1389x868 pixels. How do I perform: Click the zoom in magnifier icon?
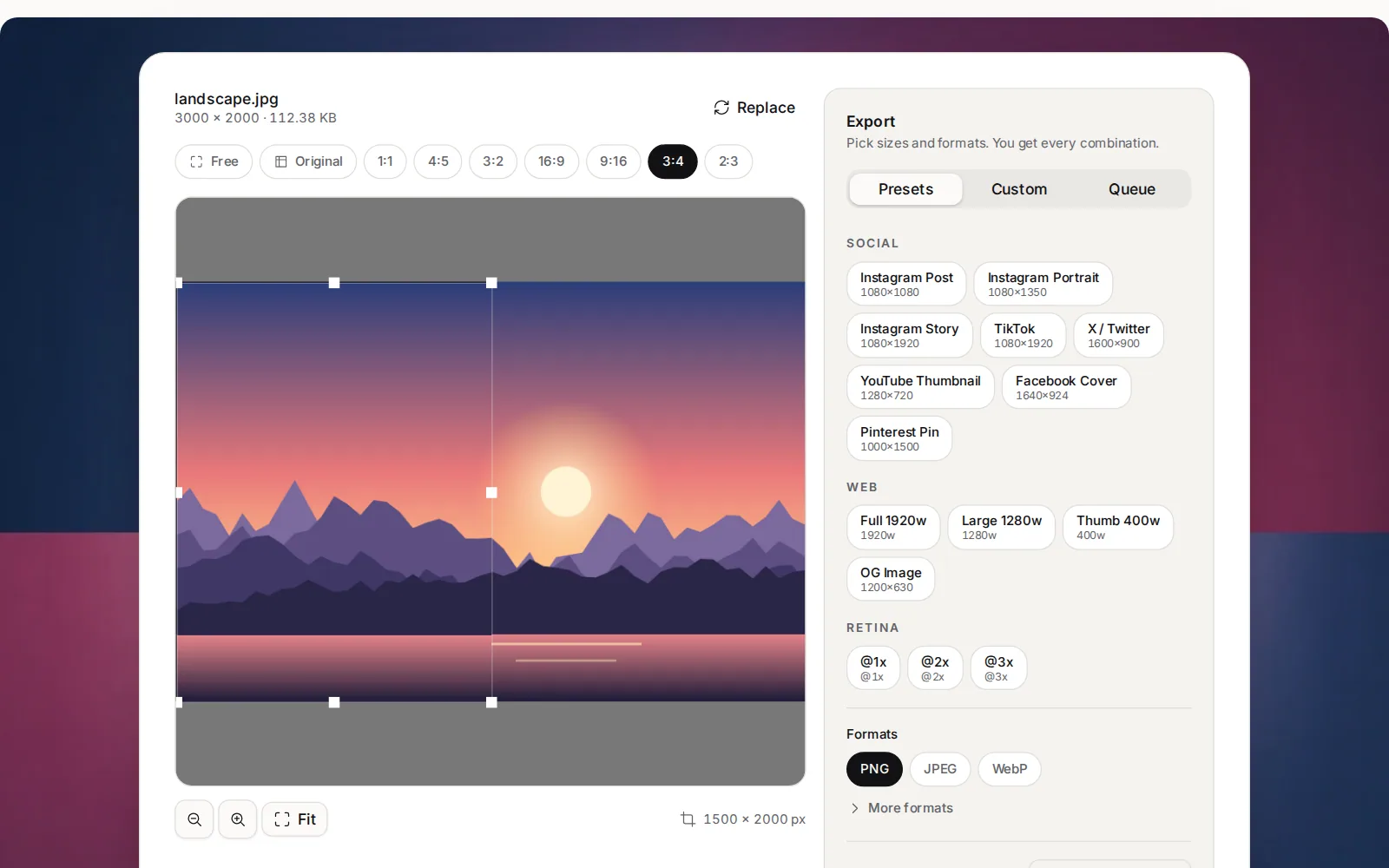click(x=238, y=819)
